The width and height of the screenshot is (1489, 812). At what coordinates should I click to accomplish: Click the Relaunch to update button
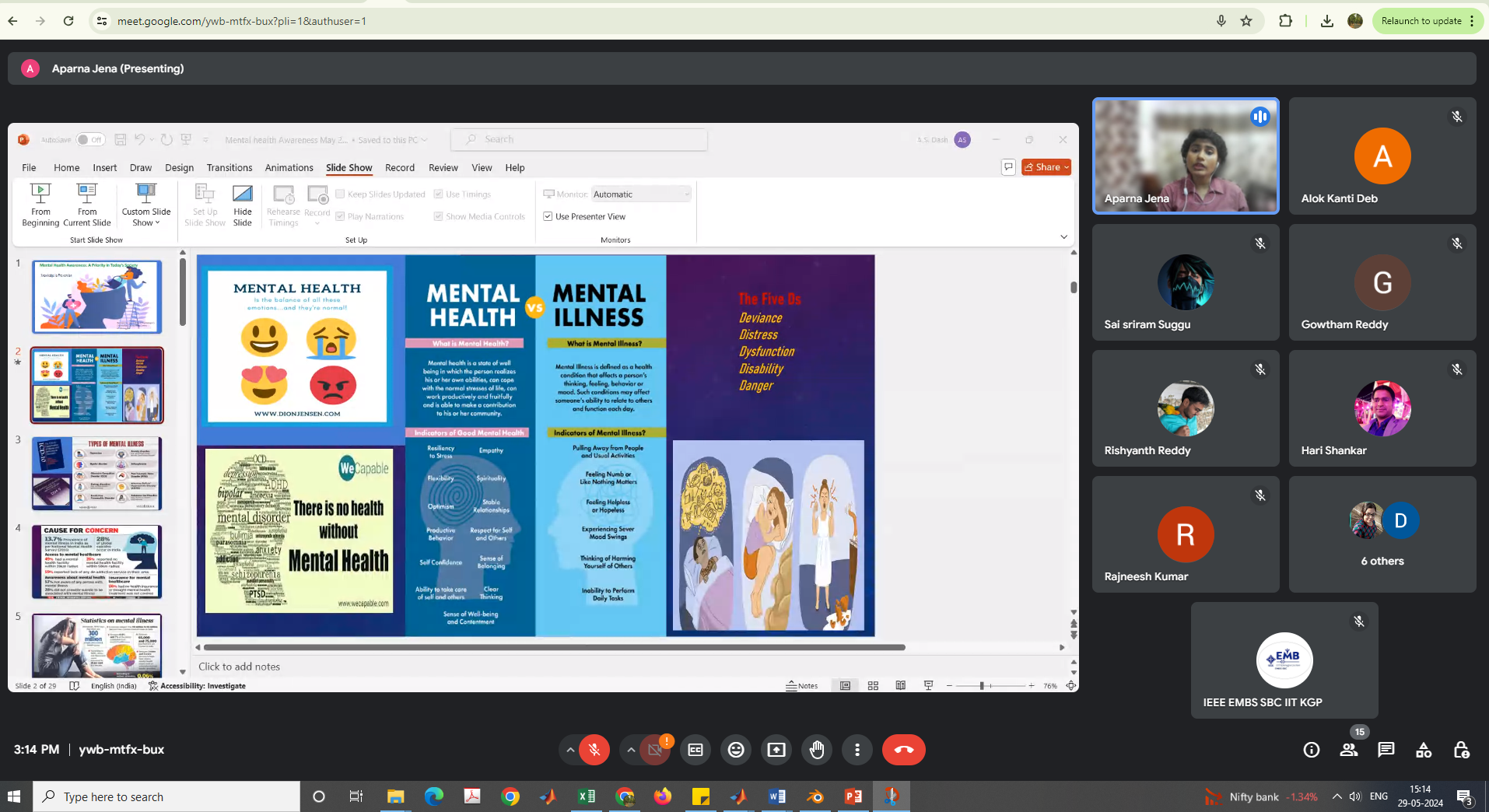click(1421, 21)
